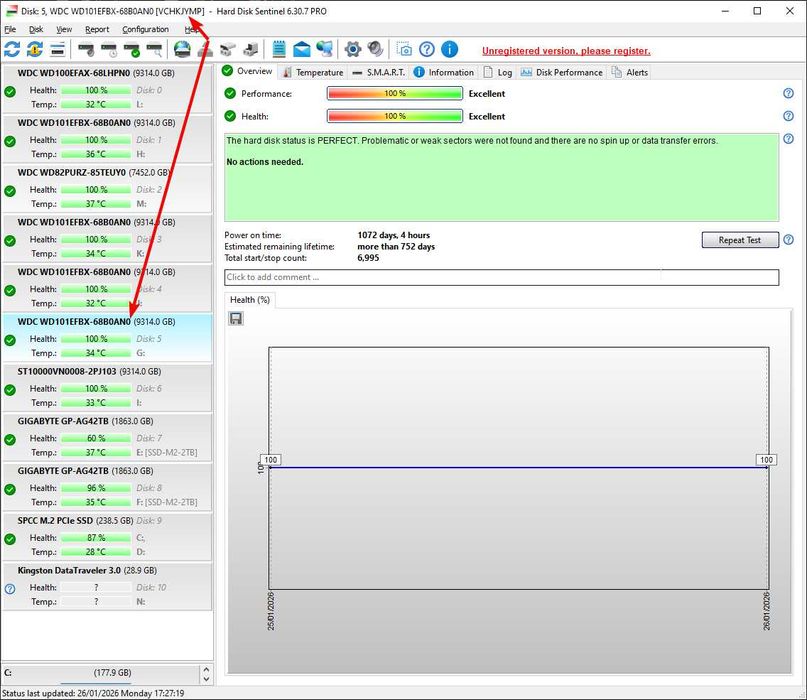
Task: Click the envelope send e-mail icon
Action: click(302, 50)
